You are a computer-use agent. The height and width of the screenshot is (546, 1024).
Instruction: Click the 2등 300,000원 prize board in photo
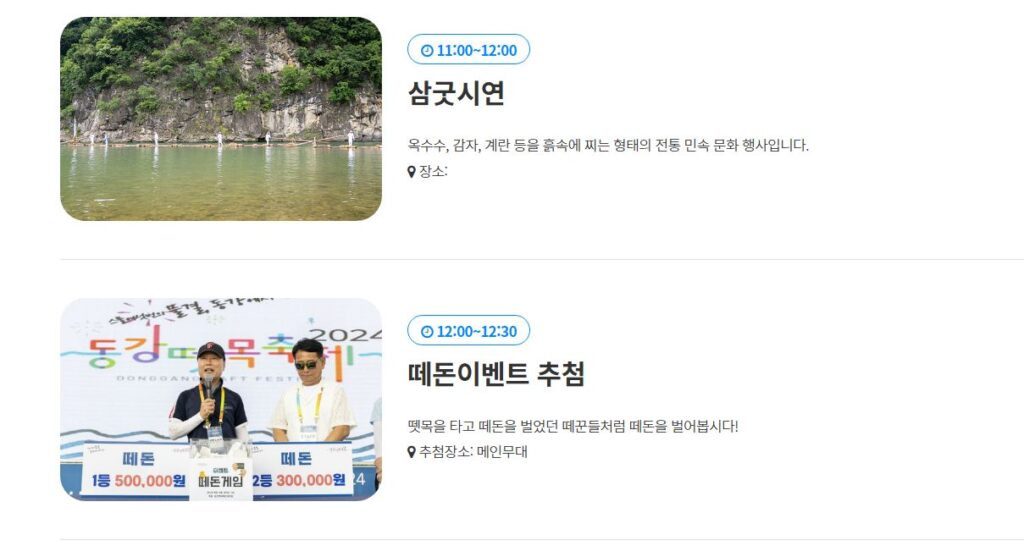301,470
